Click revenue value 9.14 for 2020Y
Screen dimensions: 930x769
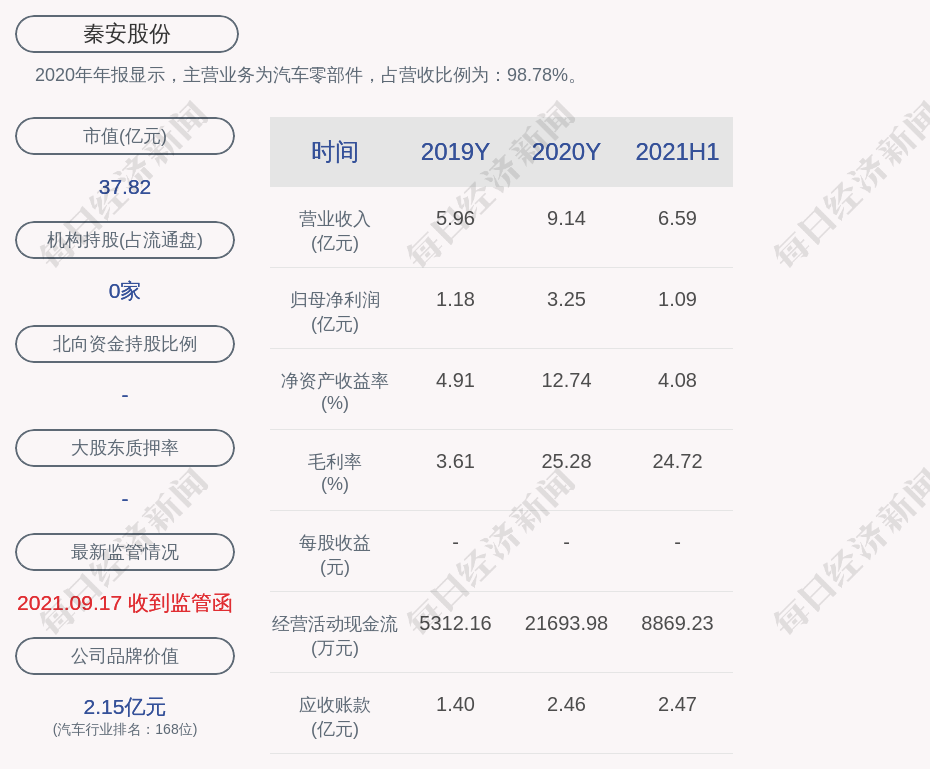[566, 218]
